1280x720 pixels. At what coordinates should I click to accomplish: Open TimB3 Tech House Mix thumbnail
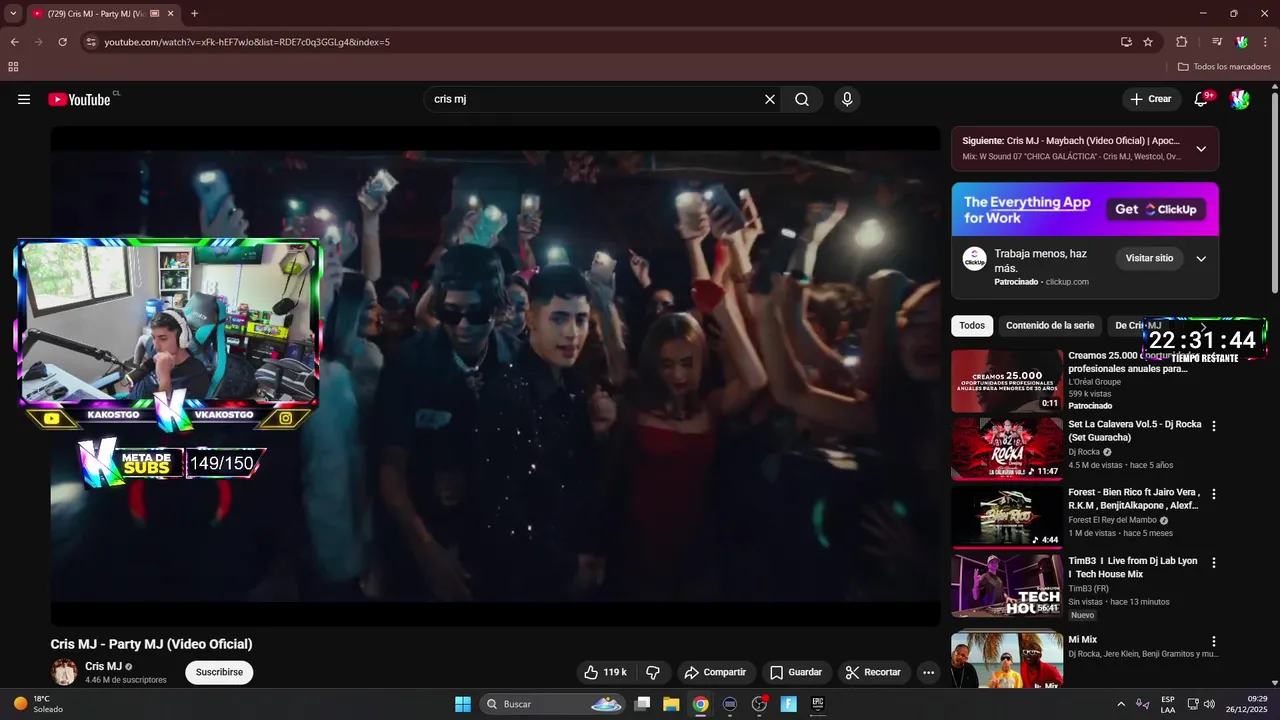coord(1006,585)
